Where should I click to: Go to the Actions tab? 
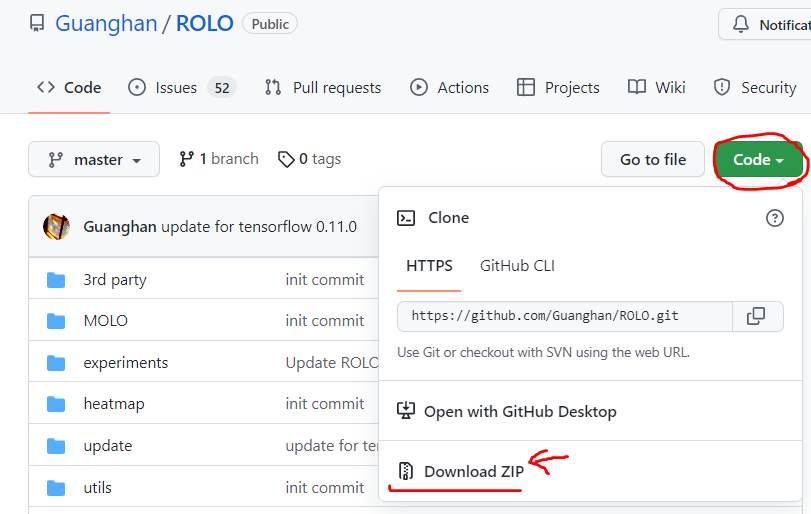point(449,87)
